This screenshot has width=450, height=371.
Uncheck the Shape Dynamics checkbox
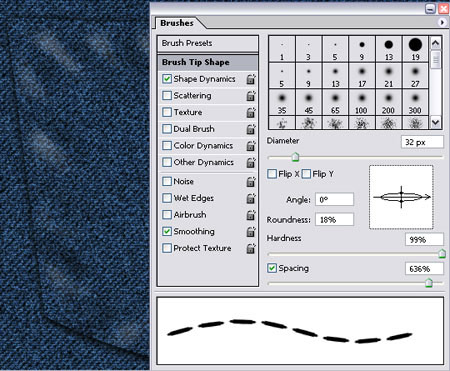point(167,79)
